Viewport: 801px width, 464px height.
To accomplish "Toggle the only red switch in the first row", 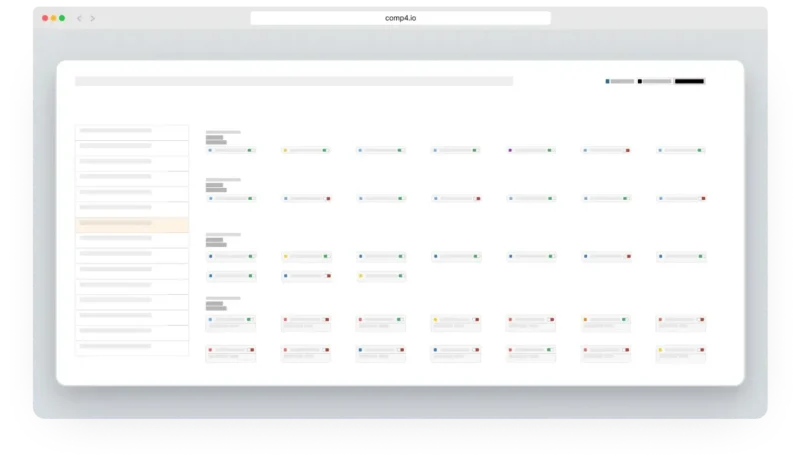I will [x=627, y=150].
